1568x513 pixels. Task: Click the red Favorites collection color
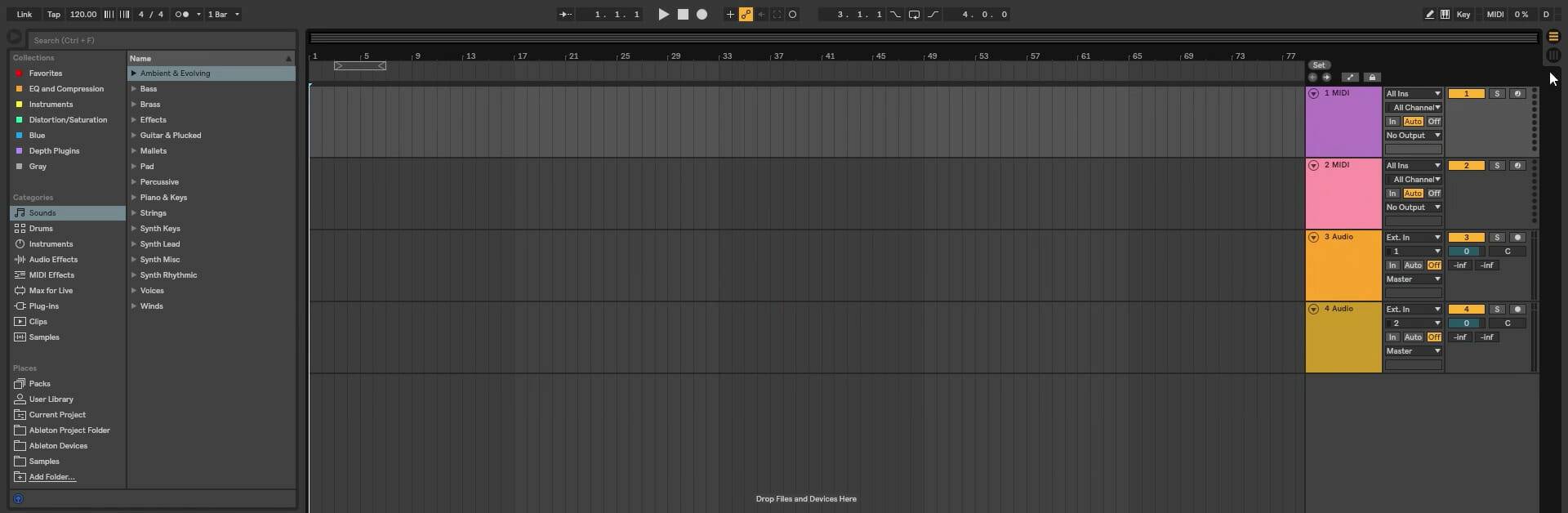(20, 74)
